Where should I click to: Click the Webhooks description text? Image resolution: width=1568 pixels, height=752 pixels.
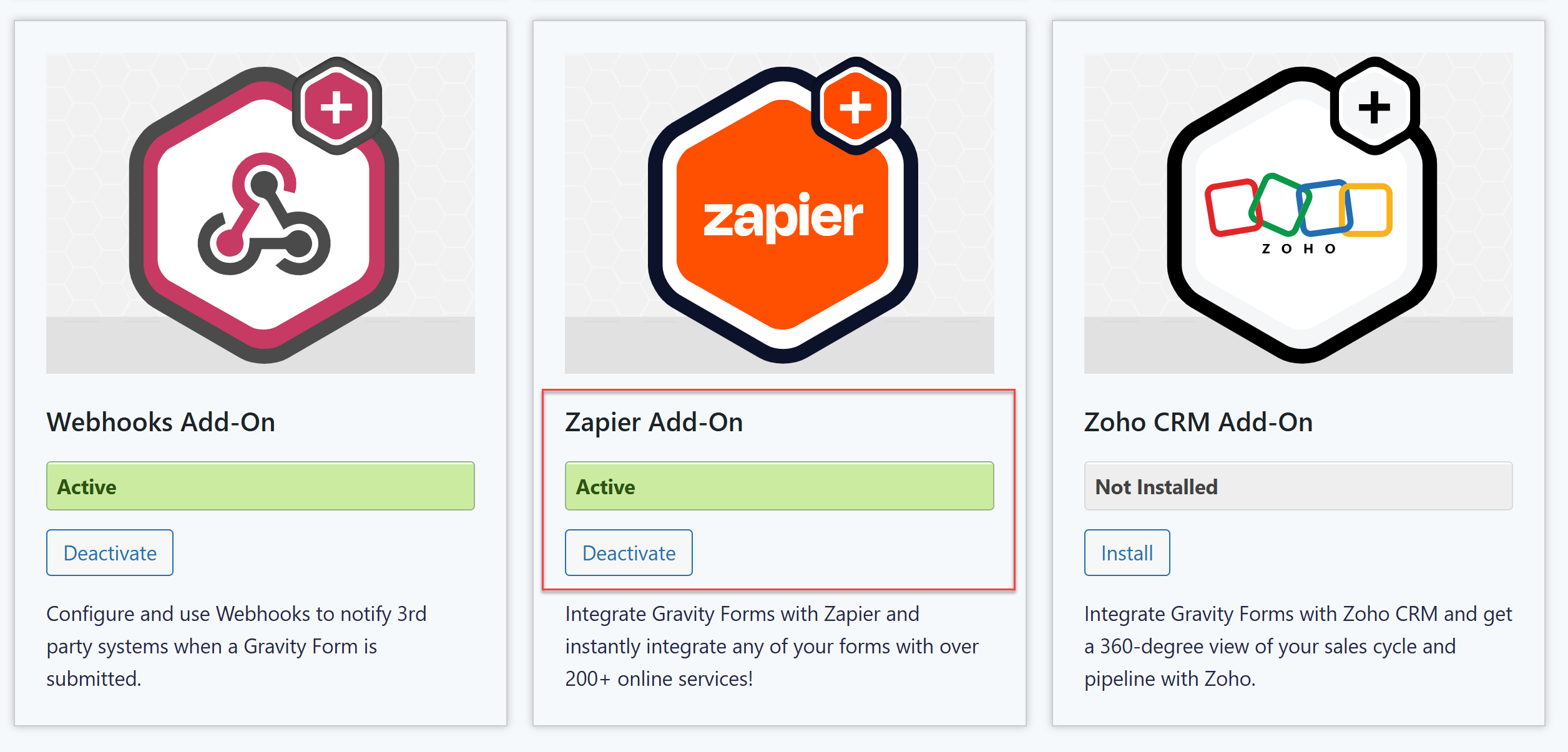[x=236, y=646]
